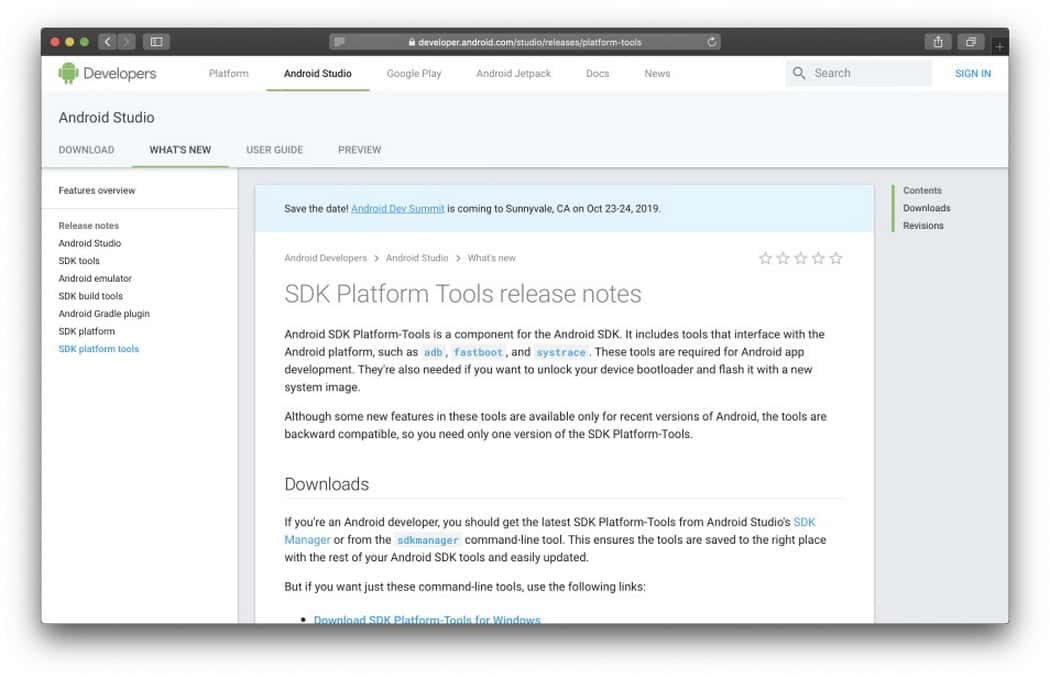Screen dimensions: 1050x678
Task: Rate the page four stars
Action: pos(818,258)
